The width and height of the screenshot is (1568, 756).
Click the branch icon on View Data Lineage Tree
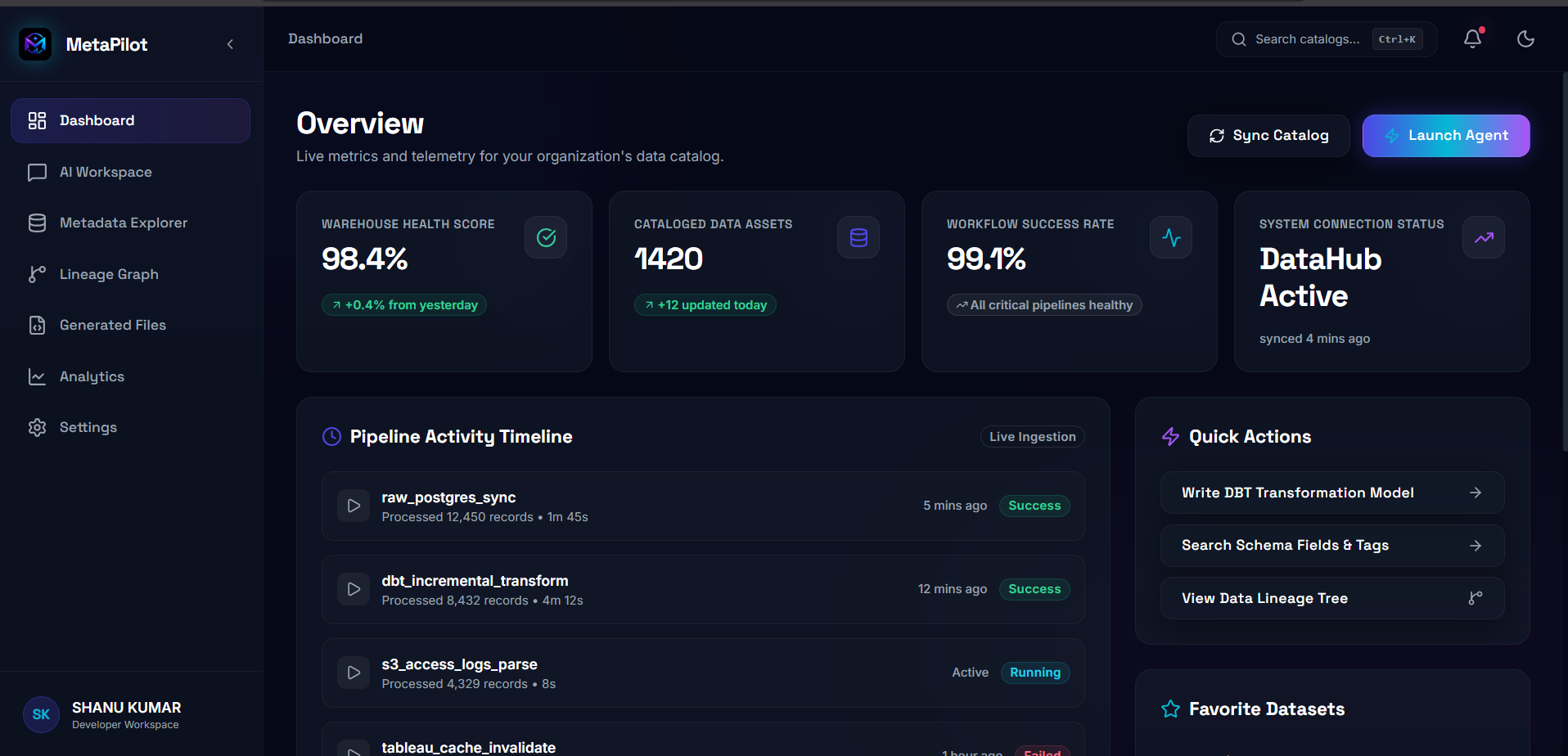pyautogui.click(x=1476, y=598)
